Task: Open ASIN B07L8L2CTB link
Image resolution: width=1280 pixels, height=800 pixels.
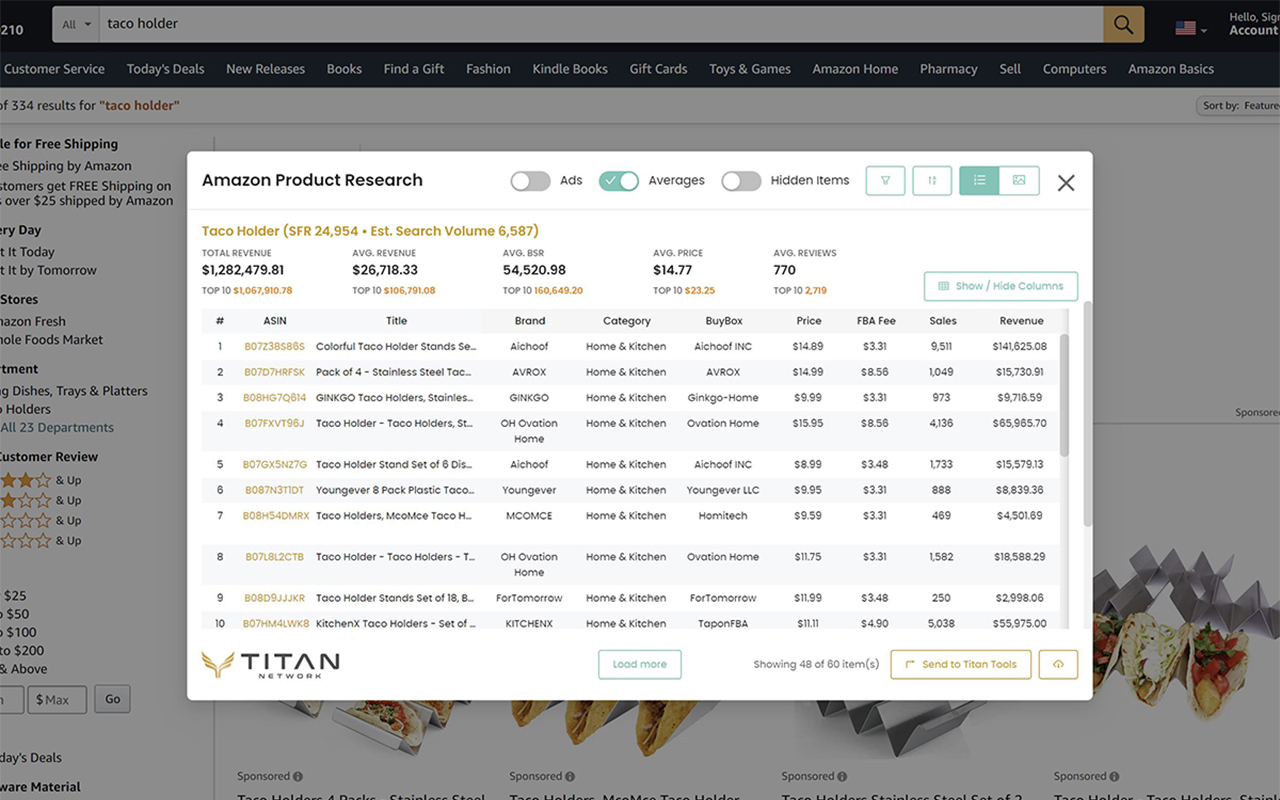Action: click(274, 557)
